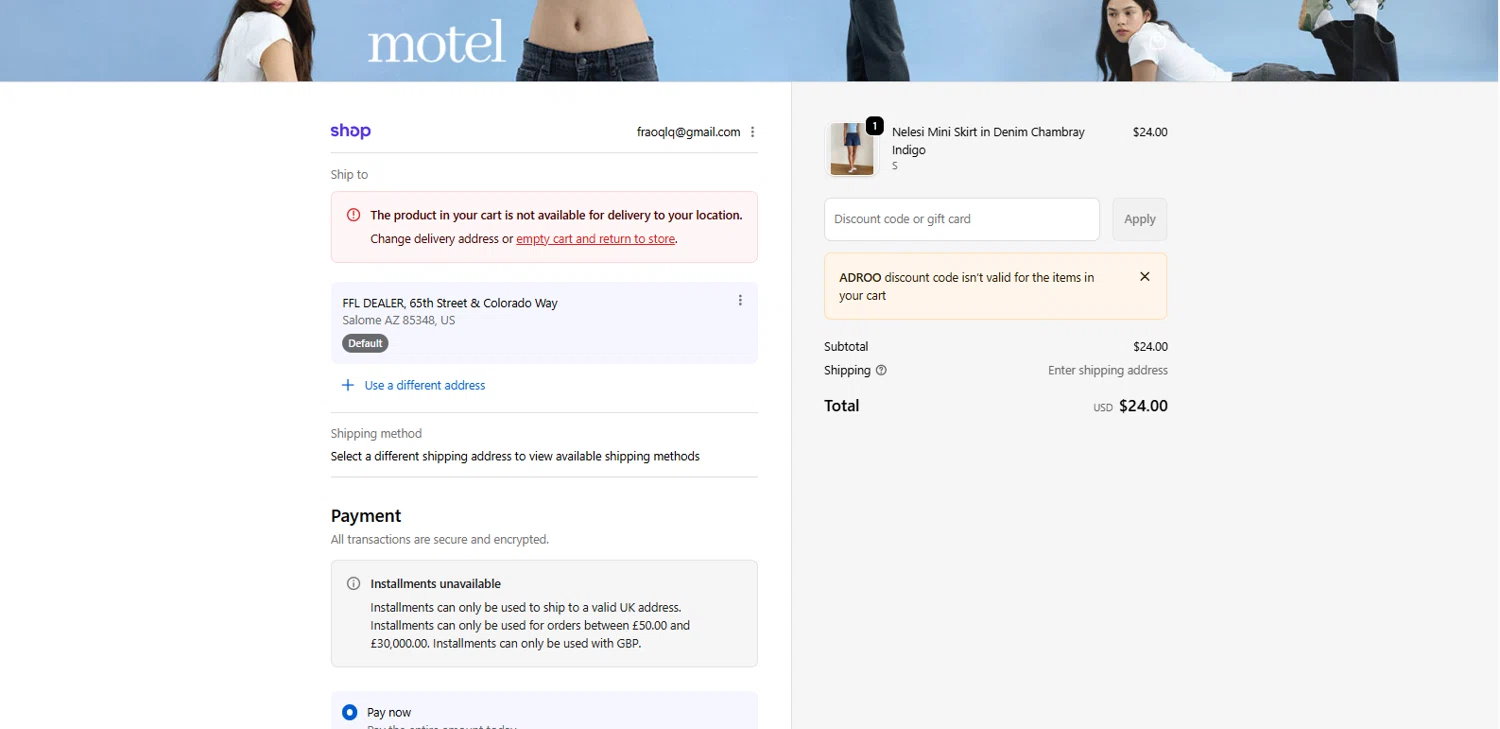This screenshot has width=1500, height=729.
Task: Click empty cart and return to store
Action: pos(595,239)
